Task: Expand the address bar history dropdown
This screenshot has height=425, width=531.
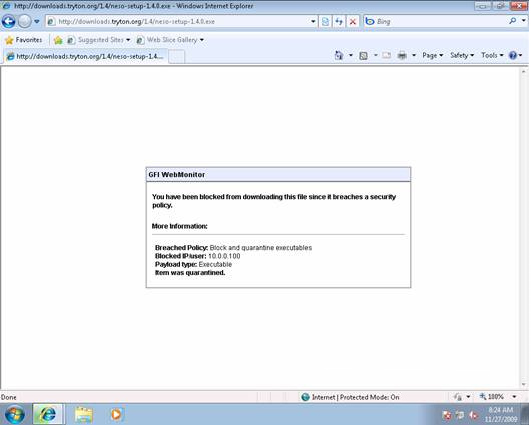Action: pyautogui.click(x=313, y=22)
